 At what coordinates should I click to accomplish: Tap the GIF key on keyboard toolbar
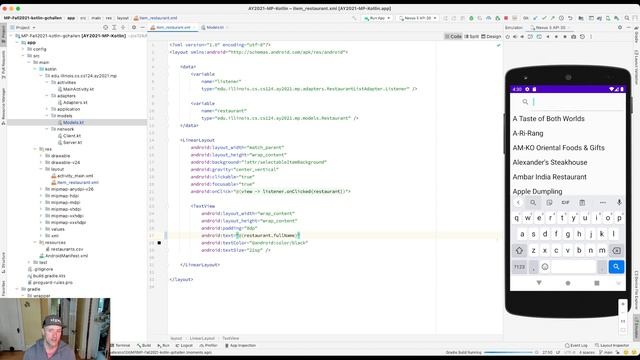pyautogui.click(x=565, y=202)
